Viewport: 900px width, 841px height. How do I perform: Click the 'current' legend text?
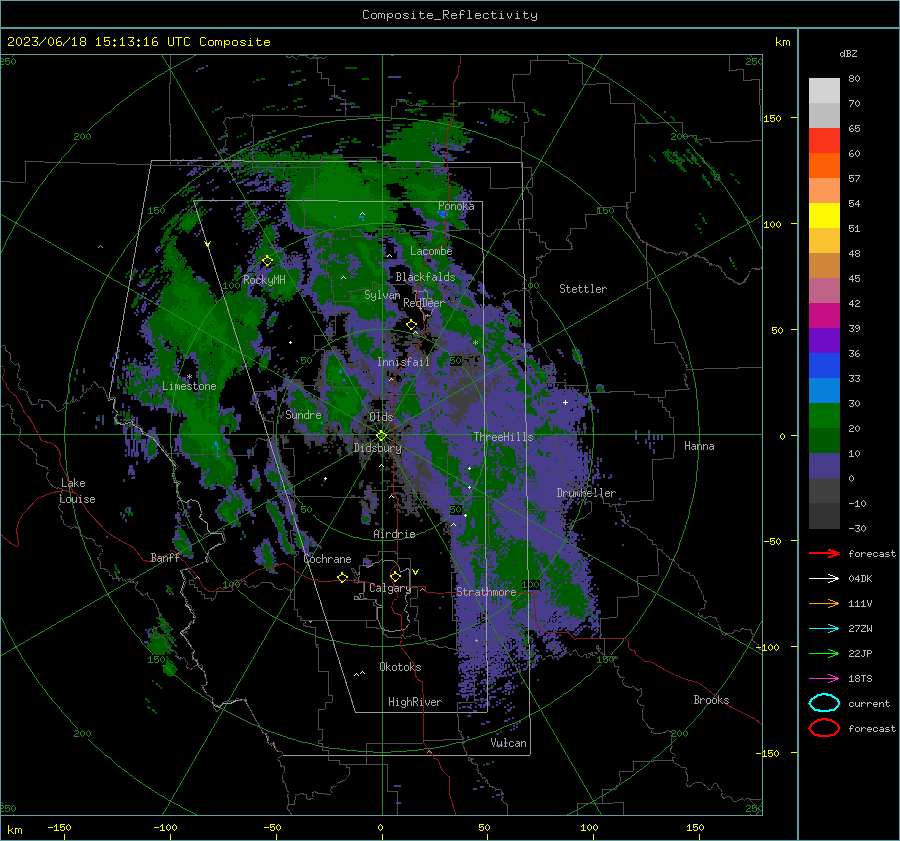pos(869,703)
